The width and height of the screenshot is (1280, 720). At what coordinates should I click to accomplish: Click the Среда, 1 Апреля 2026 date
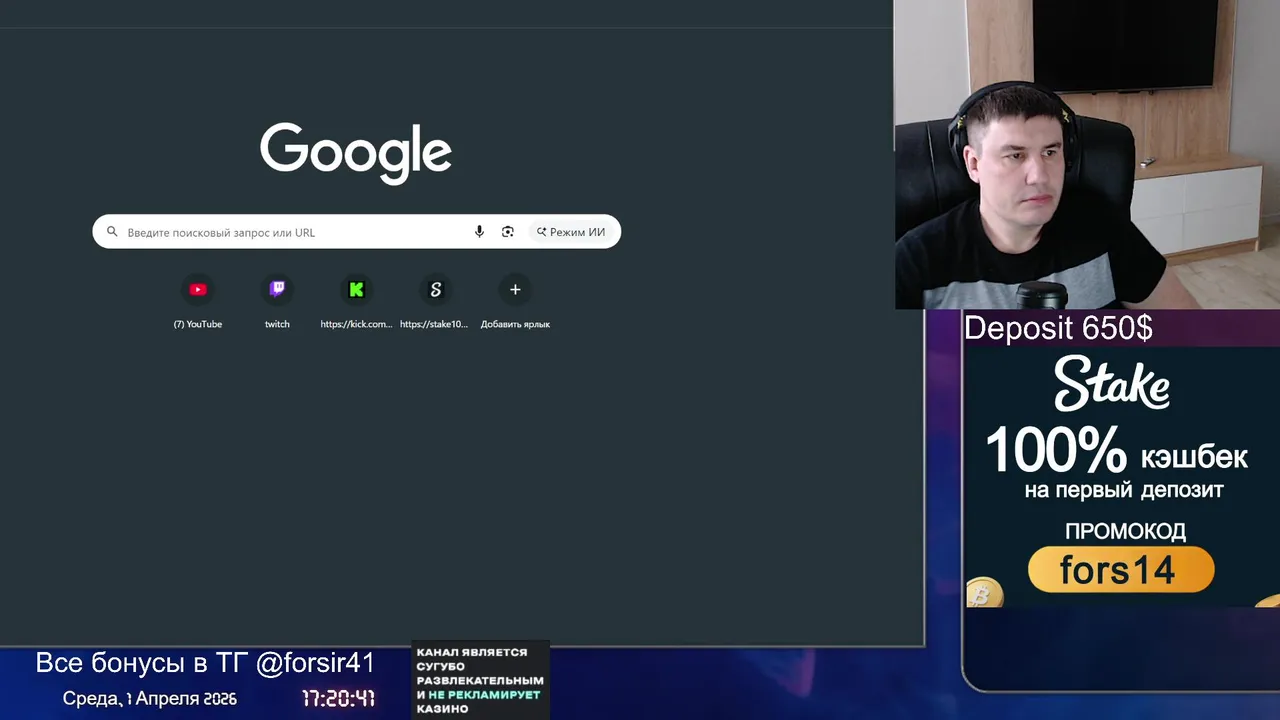pyautogui.click(x=150, y=699)
